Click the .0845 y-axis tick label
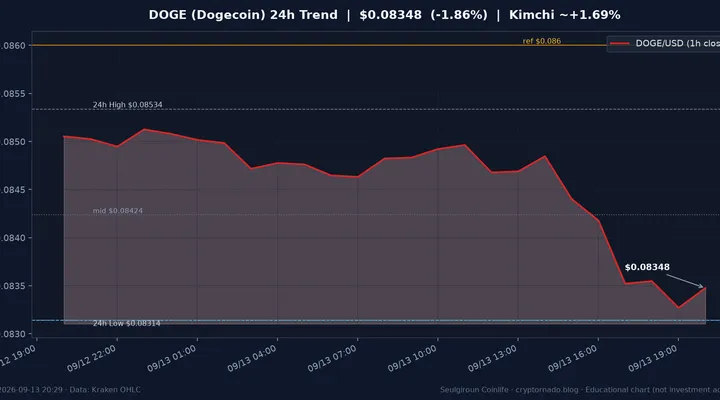The width and height of the screenshot is (720, 400). [13, 190]
